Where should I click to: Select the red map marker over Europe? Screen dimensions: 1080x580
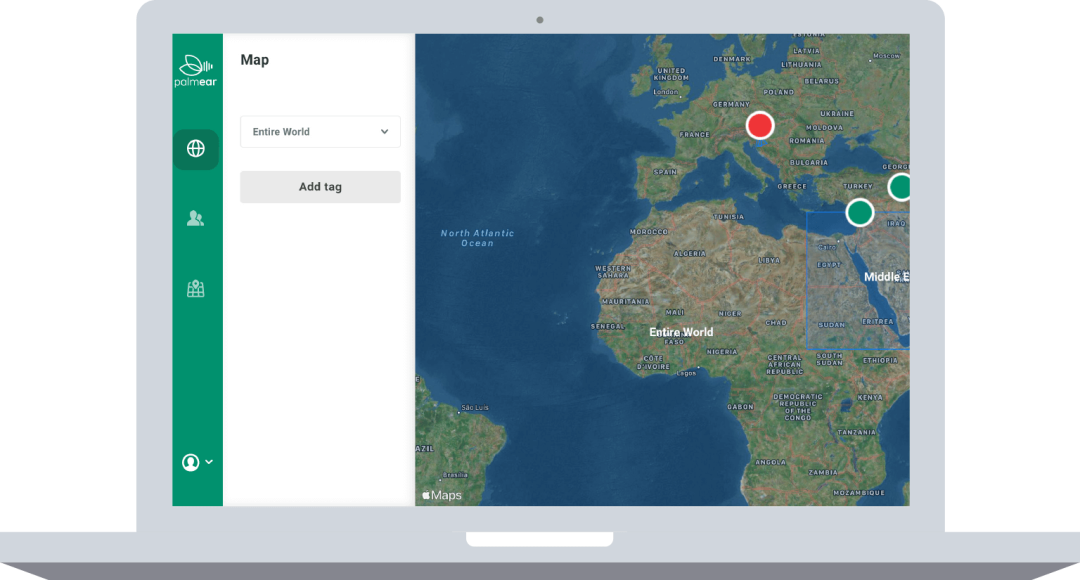pyautogui.click(x=760, y=125)
